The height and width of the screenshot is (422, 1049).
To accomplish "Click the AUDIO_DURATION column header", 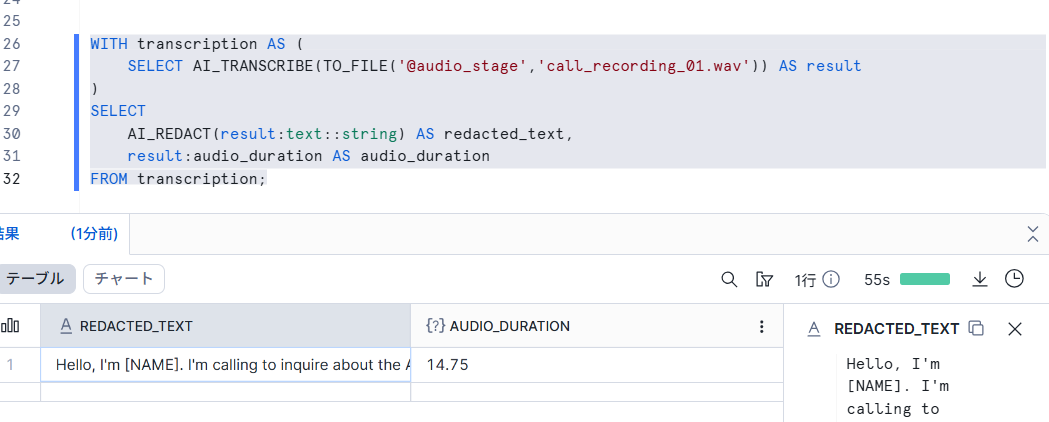I will tap(510, 326).
